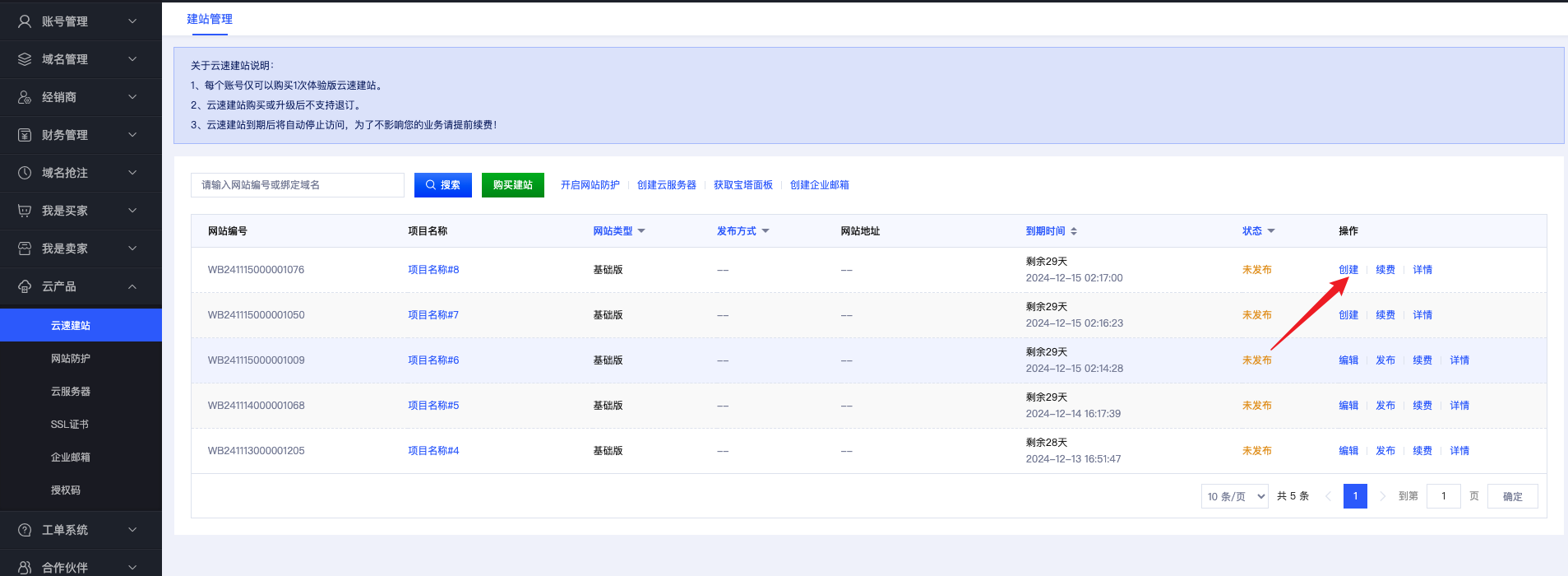Click the domain management layers icon

[x=25, y=59]
